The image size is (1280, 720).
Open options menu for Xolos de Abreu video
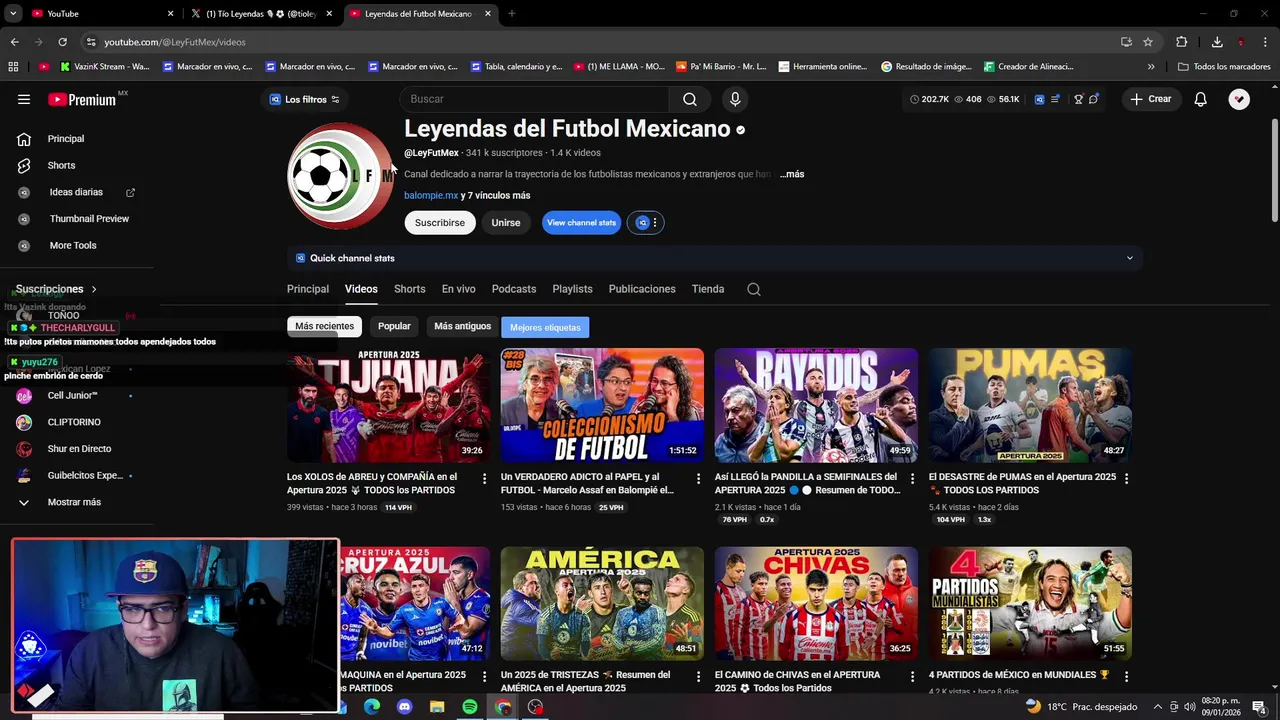484,479
